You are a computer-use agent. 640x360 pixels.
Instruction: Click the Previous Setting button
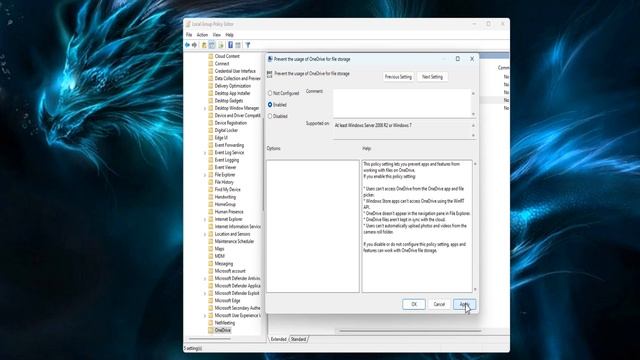point(398,77)
